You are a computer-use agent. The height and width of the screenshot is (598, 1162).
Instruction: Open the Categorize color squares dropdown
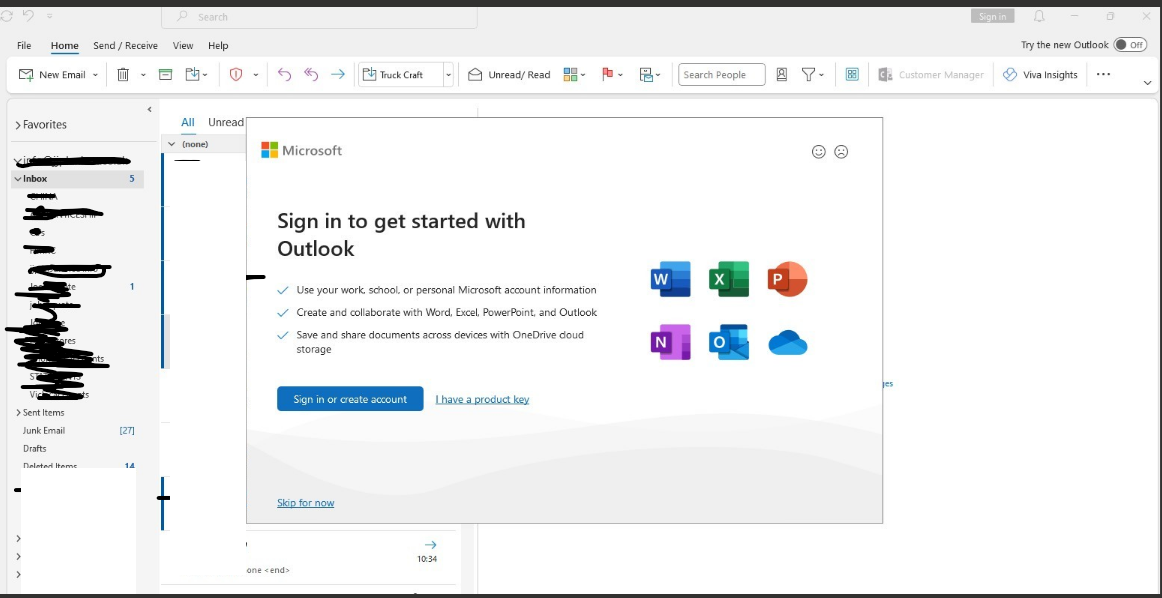click(574, 75)
